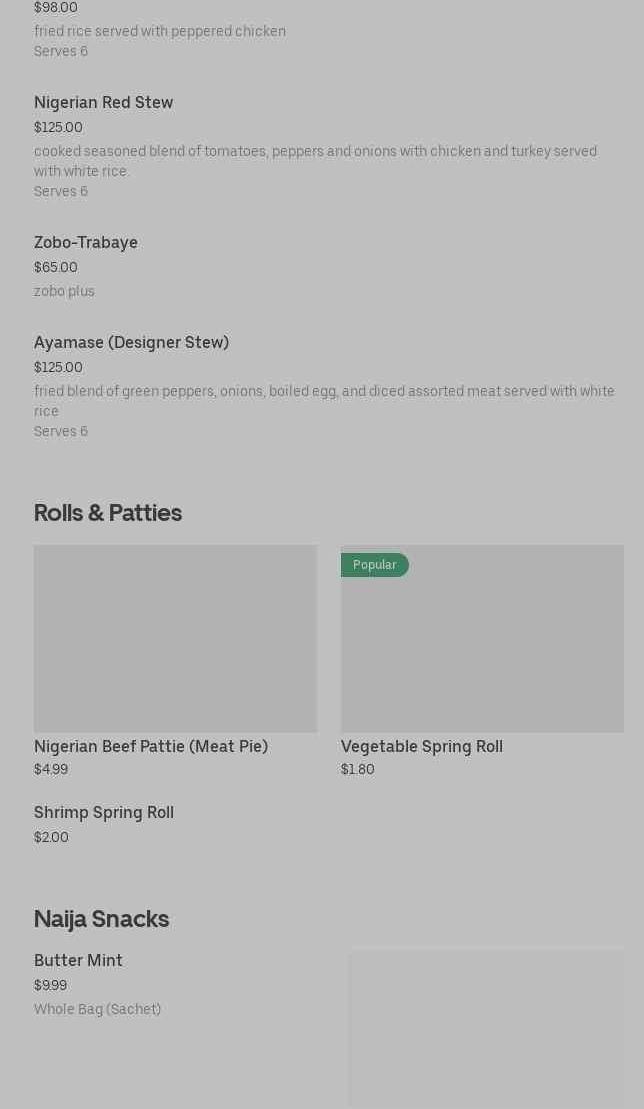The height and width of the screenshot is (1109, 644).
Task: Click the $1.80 Vegetable Spring Roll price
Action: (357, 769)
